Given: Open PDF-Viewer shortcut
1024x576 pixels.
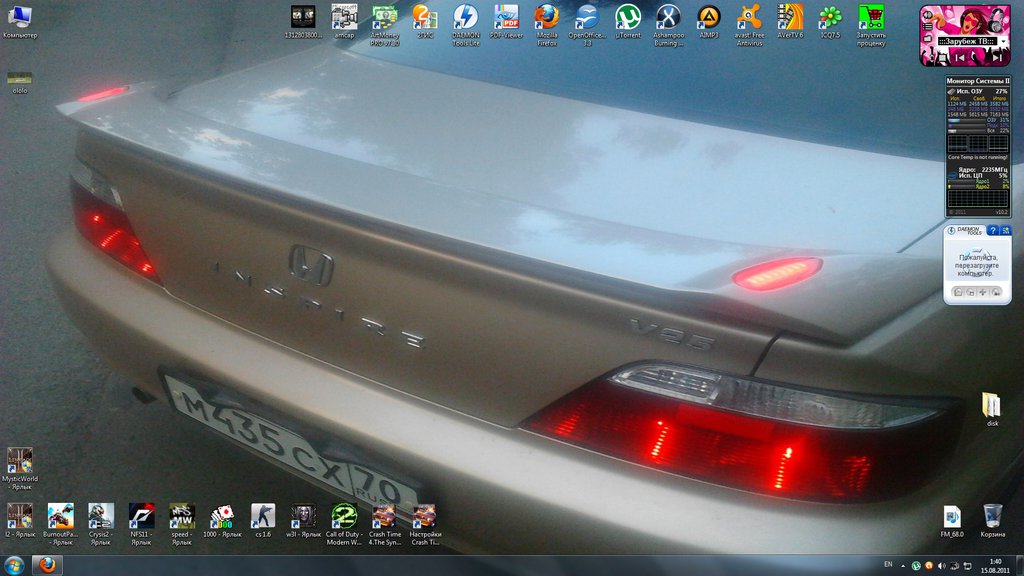Looking at the screenshot, I should pos(506,22).
